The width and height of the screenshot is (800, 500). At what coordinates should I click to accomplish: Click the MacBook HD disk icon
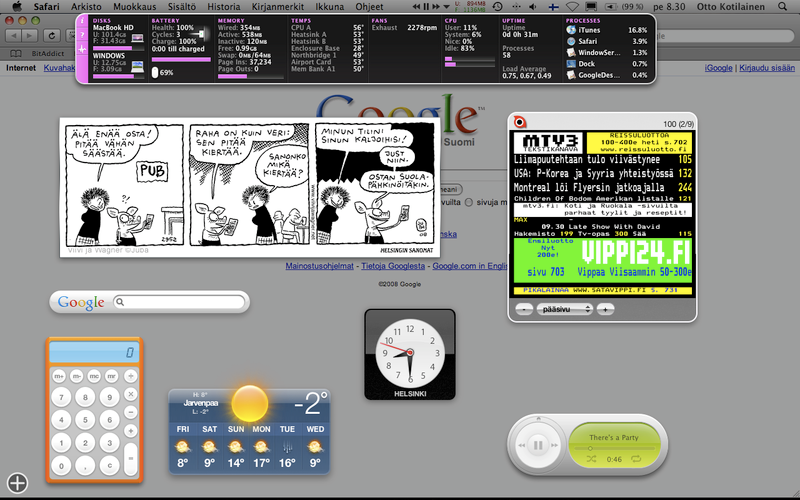(x=137, y=38)
